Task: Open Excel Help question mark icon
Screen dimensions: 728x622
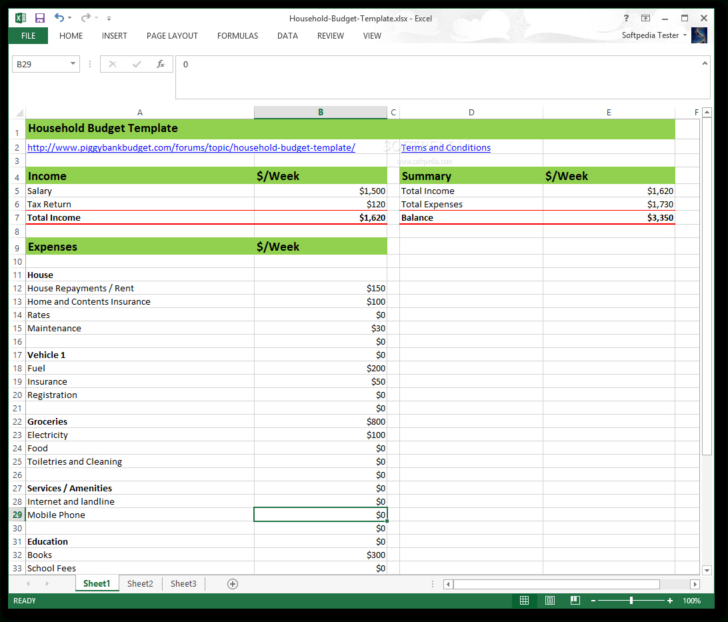Action: (626, 18)
